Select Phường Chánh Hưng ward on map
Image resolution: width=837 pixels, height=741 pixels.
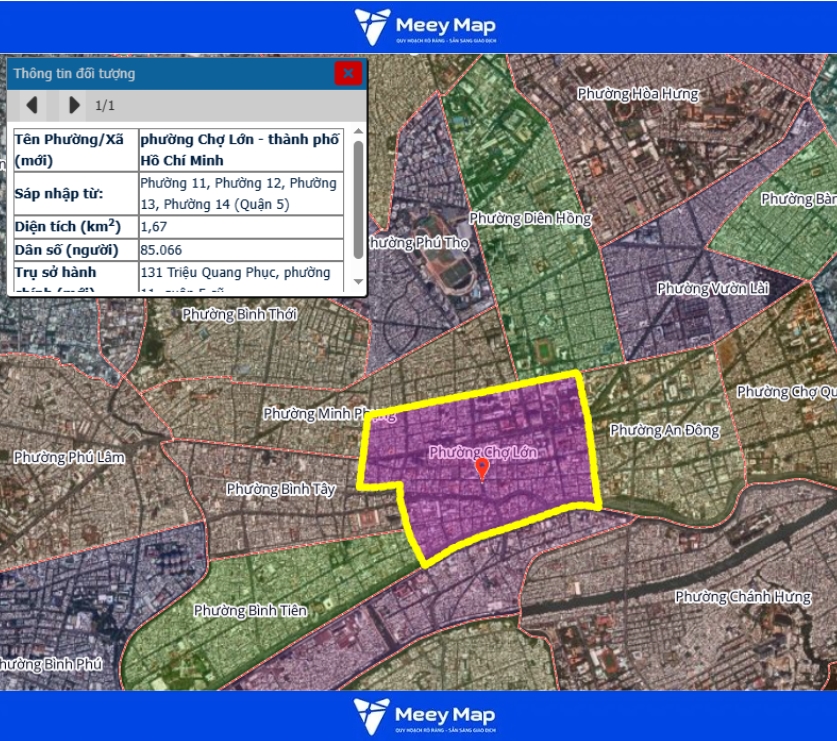742,597
